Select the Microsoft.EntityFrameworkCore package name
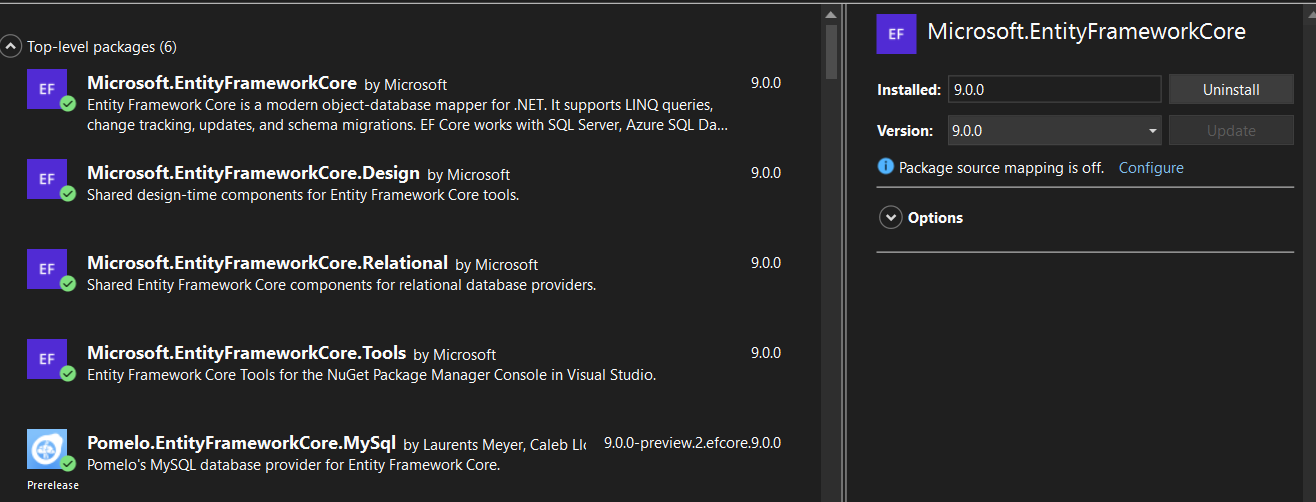1316x502 pixels. pos(222,83)
